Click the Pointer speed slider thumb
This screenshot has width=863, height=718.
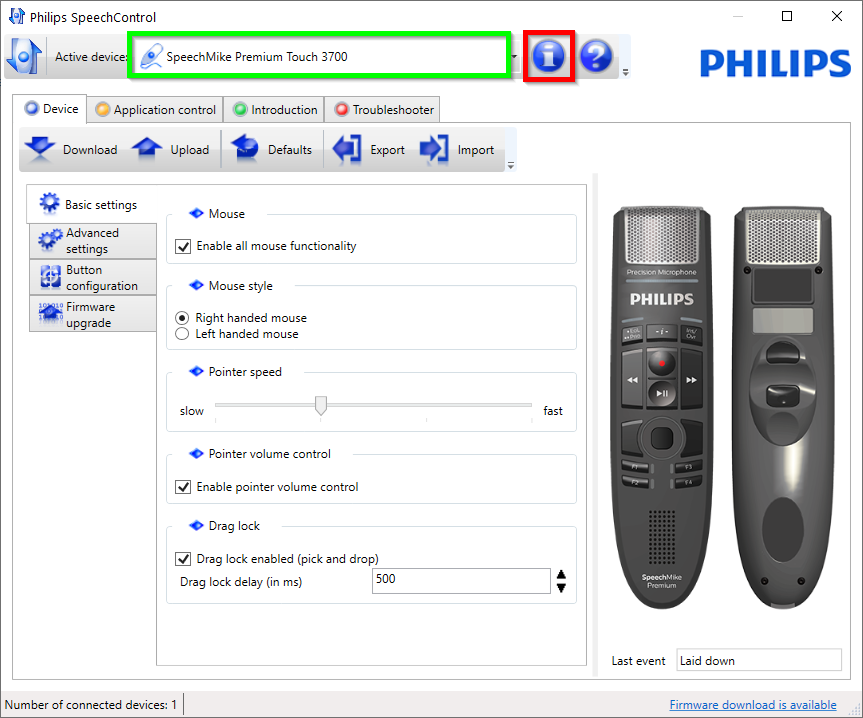321,405
